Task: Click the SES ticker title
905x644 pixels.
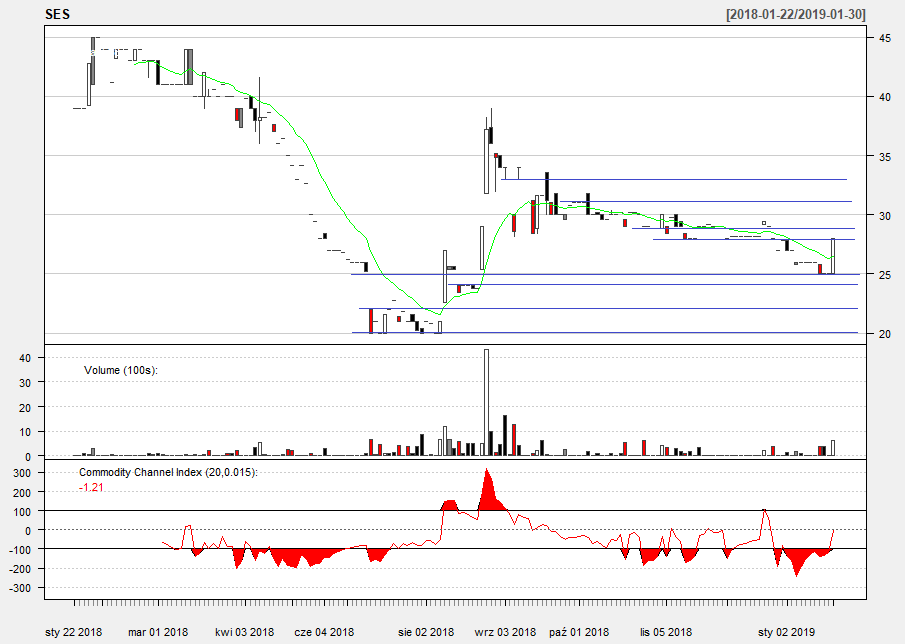Action: pos(57,14)
